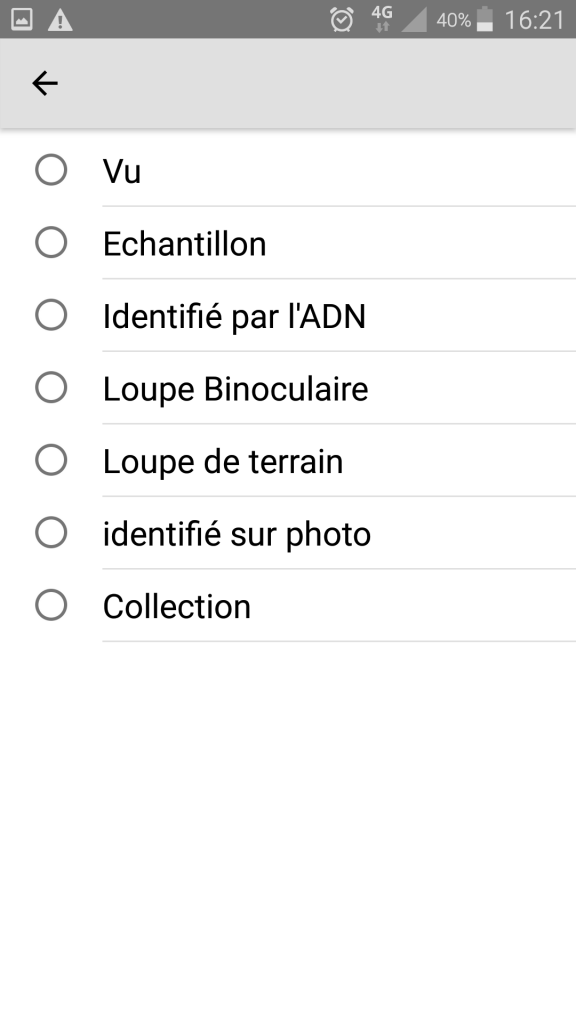The image size is (576, 1024).
Task: Tap the signal strength icon
Action: tap(414, 20)
